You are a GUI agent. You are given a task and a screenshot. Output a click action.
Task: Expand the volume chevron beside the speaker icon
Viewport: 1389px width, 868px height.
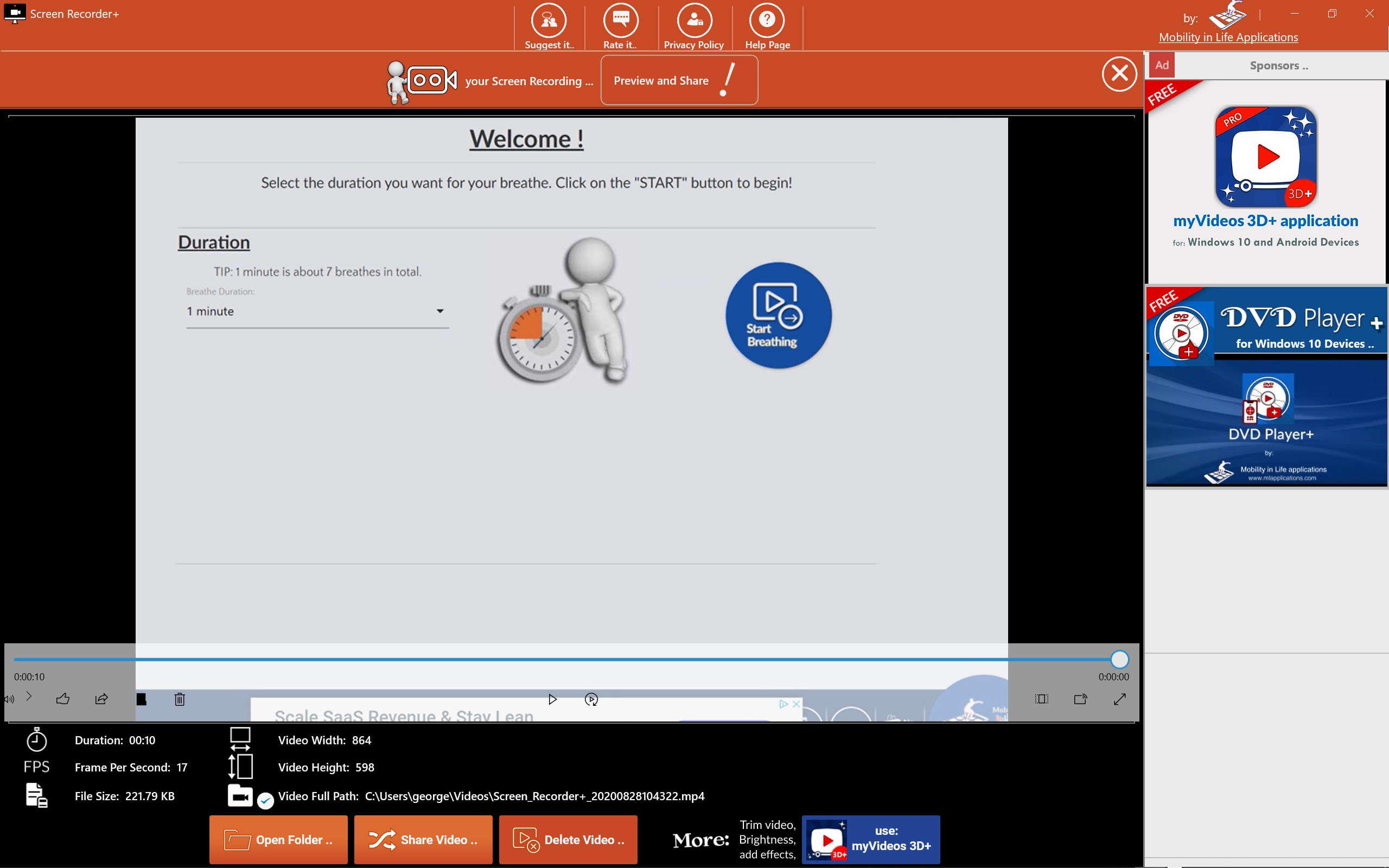pyautogui.click(x=29, y=697)
